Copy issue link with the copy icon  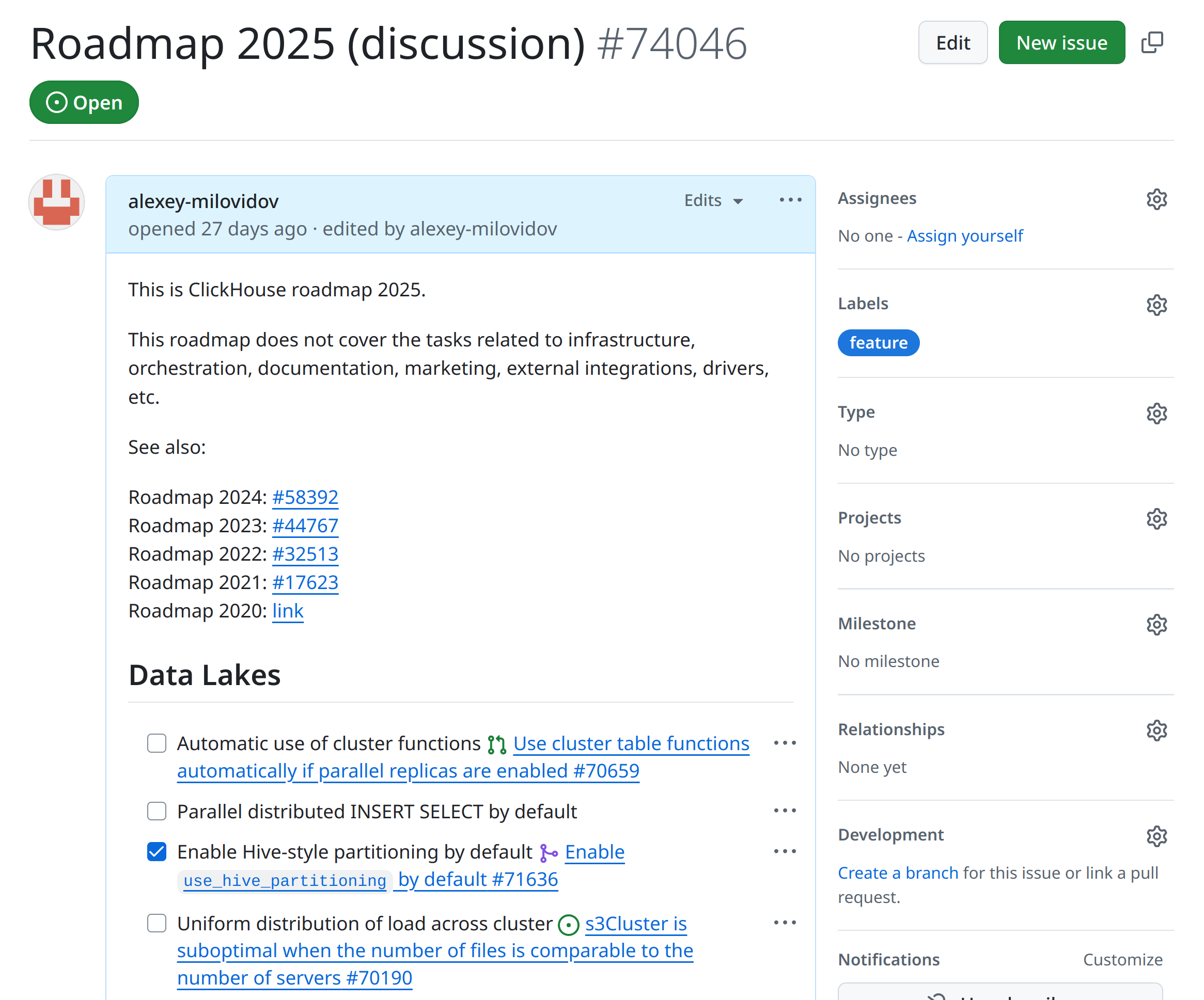click(1152, 42)
